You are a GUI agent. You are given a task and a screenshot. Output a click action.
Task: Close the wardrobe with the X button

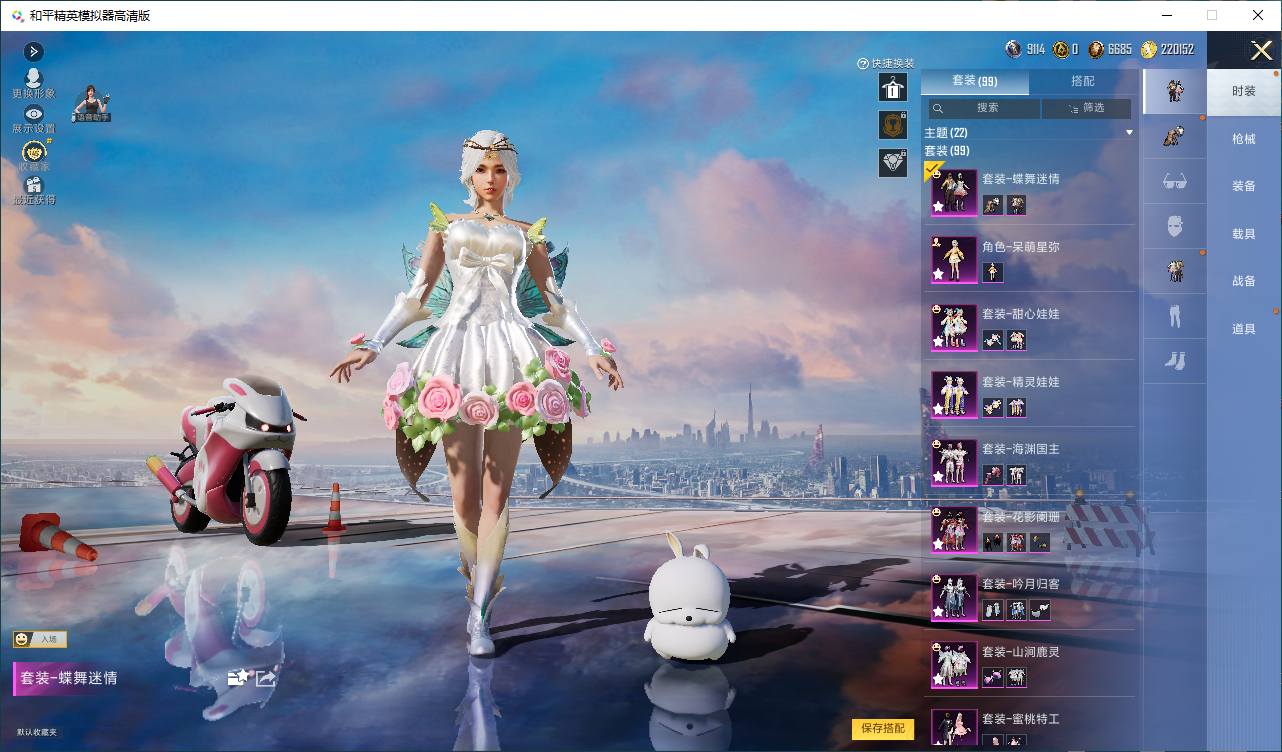1262,51
